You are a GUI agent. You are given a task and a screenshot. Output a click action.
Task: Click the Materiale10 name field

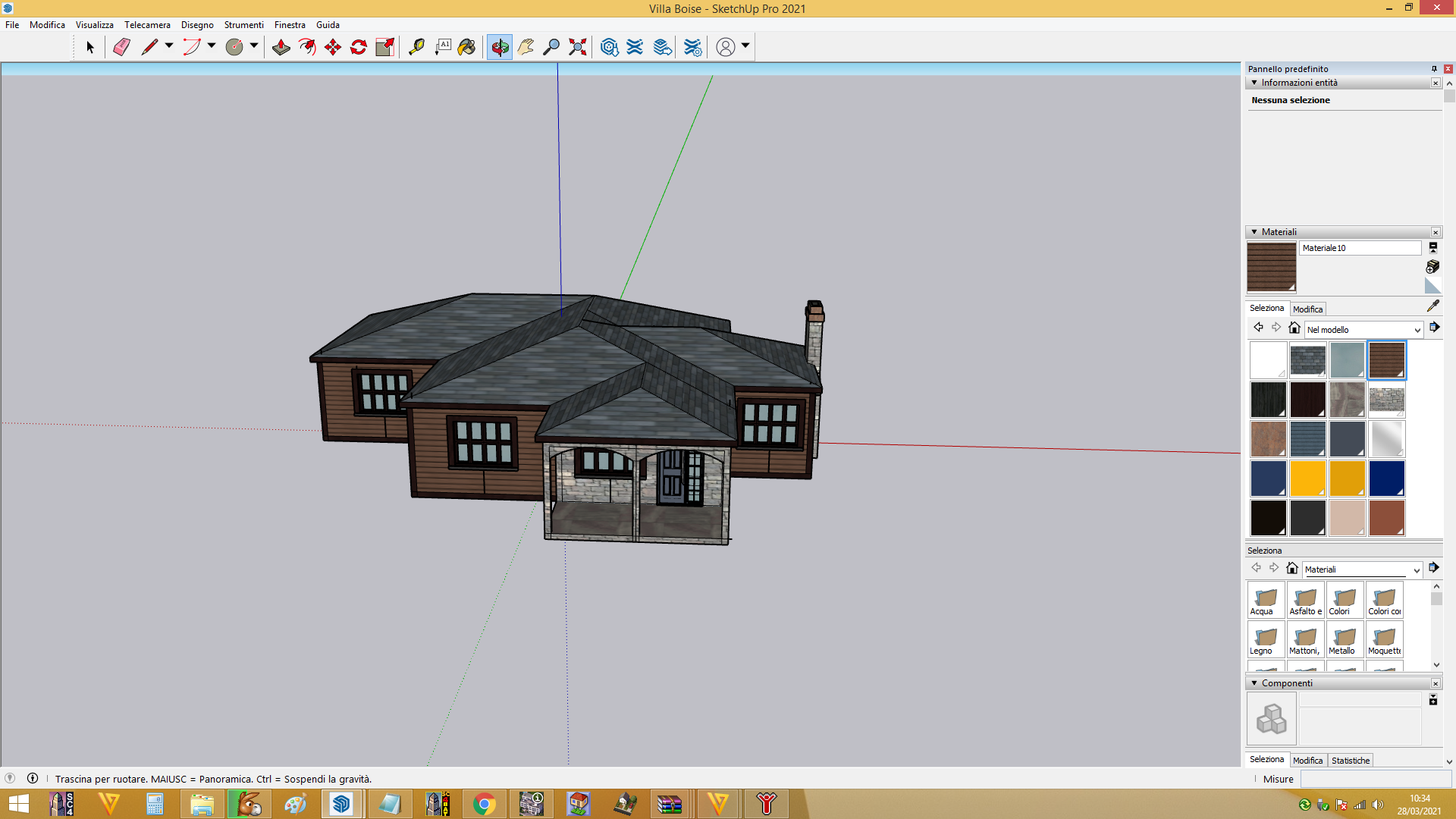click(1360, 248)
